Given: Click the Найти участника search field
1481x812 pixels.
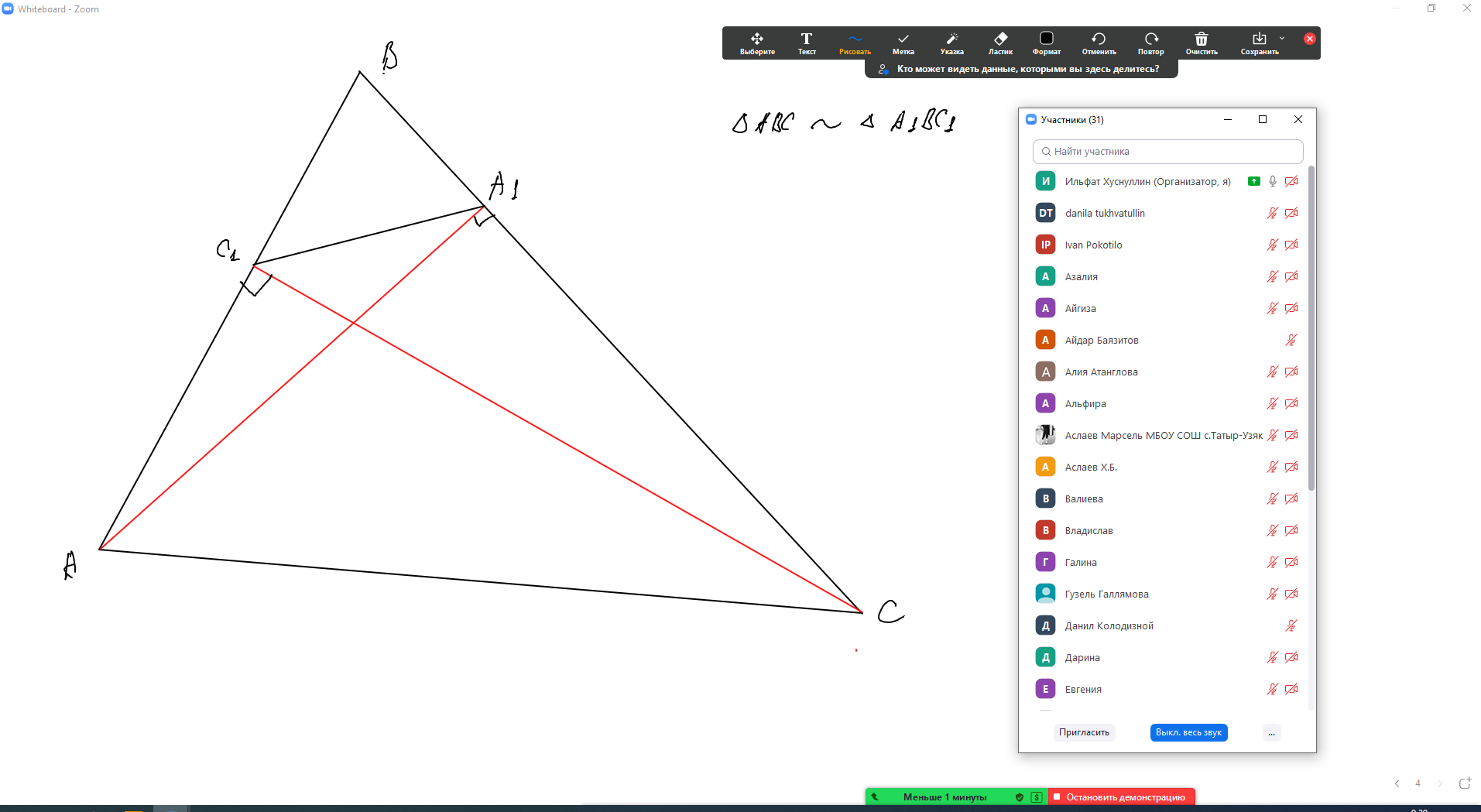Looking at the screenshot, I should pos(1167,152).
